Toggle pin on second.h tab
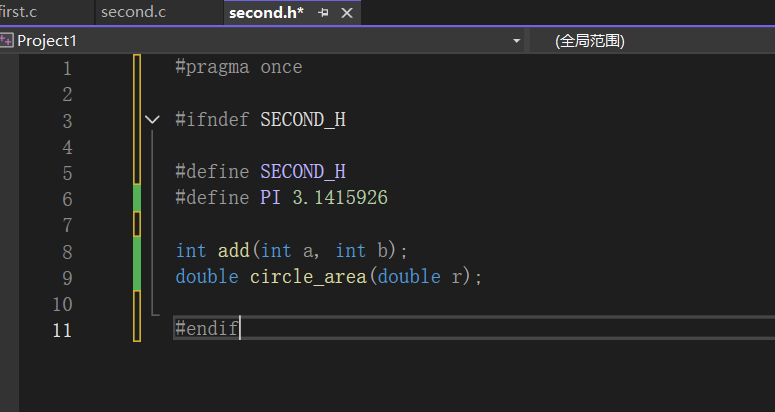This screenshot has height=412, width=775. pyautogui.click(x=323, y=13)
